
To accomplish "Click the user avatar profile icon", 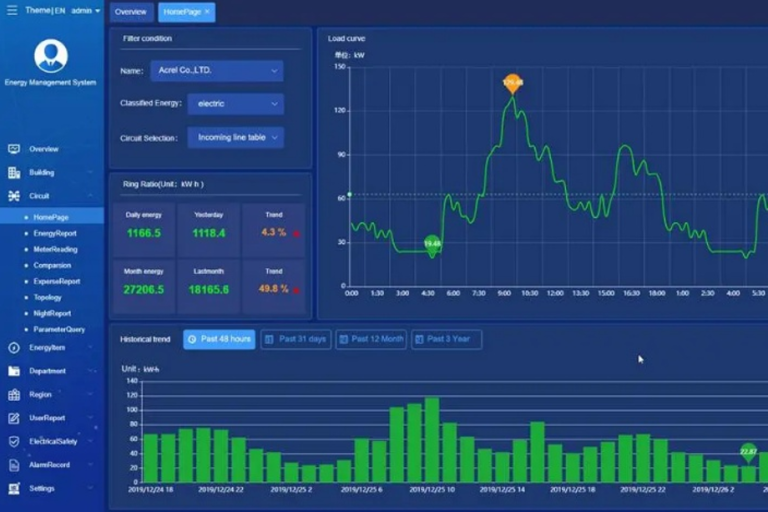I will pos(50,56).
